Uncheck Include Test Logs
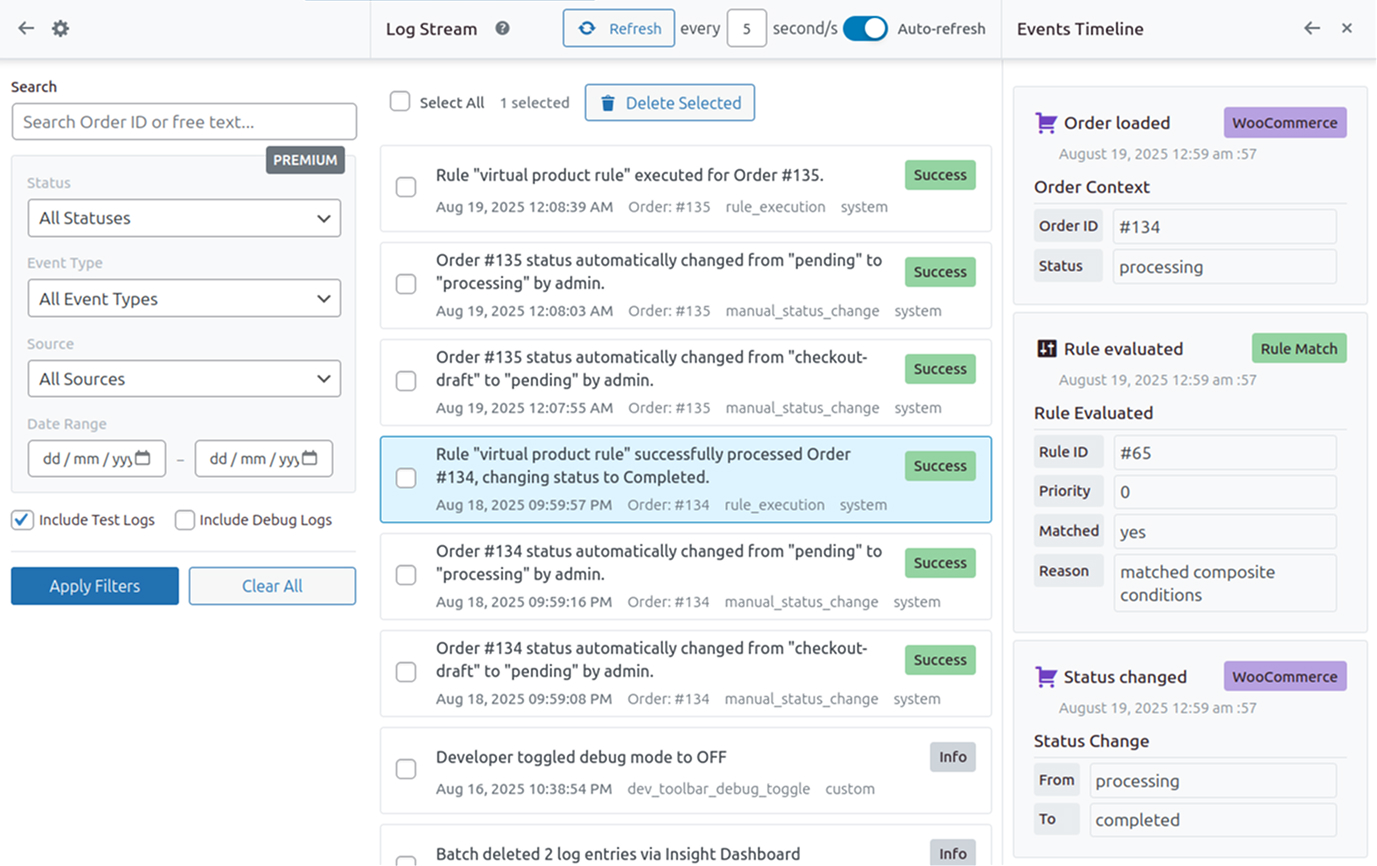The image size is (1377, 866). tap(22, 520)
